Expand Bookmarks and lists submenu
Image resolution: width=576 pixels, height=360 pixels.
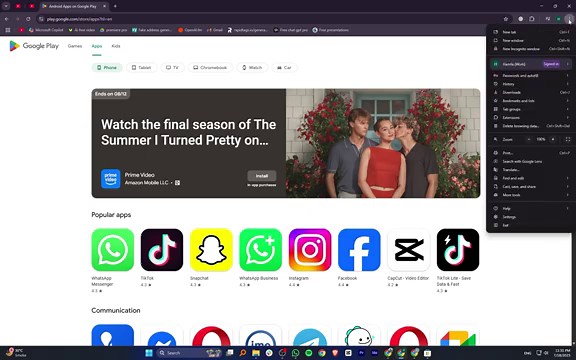(x=531, y=101)
